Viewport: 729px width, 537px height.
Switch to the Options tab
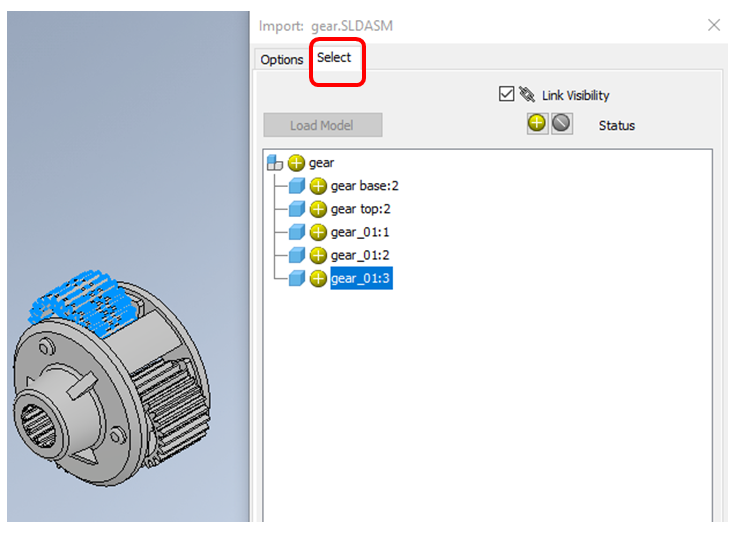pos(282,60)
